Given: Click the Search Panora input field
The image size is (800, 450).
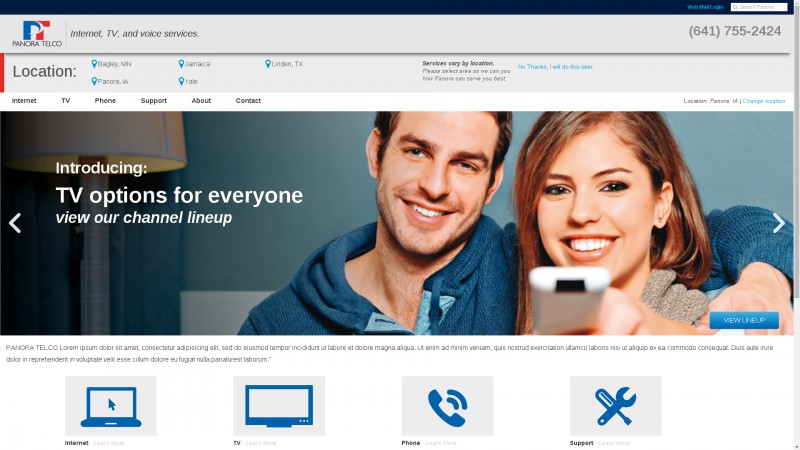Looking at the screenshot, I should tap(759, 7).
